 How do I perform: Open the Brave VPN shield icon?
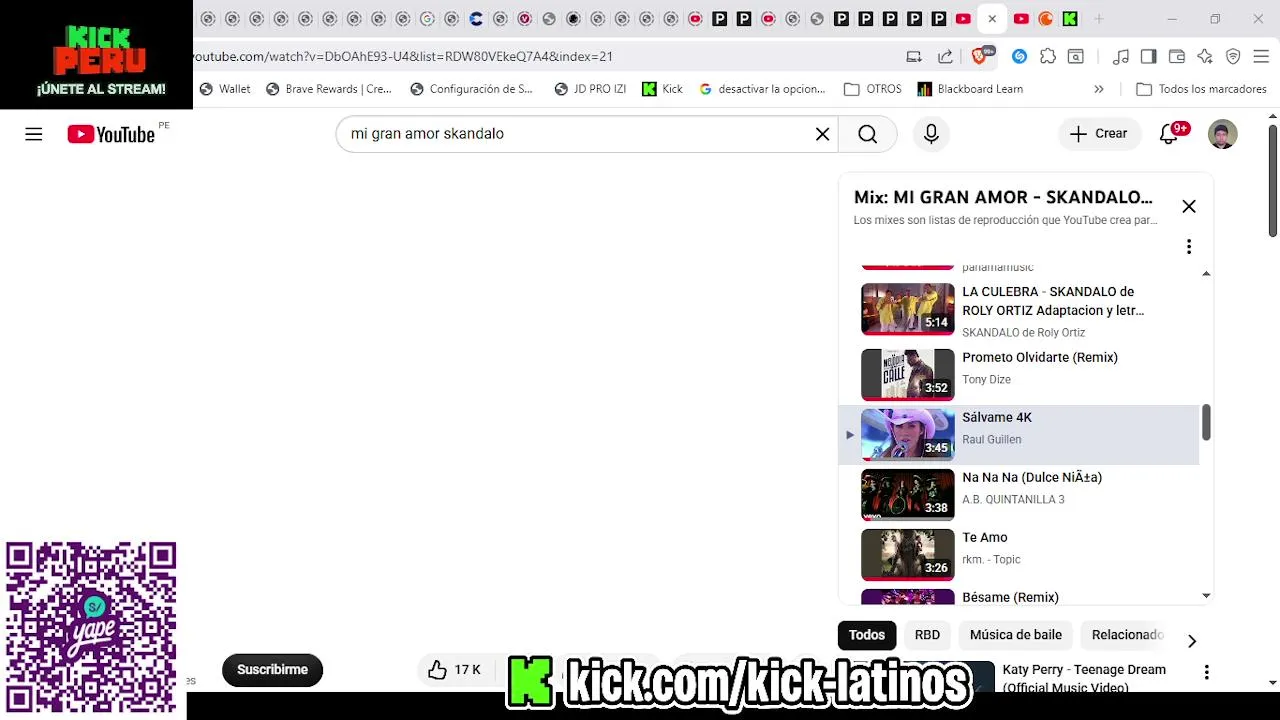click(1233, 56)
